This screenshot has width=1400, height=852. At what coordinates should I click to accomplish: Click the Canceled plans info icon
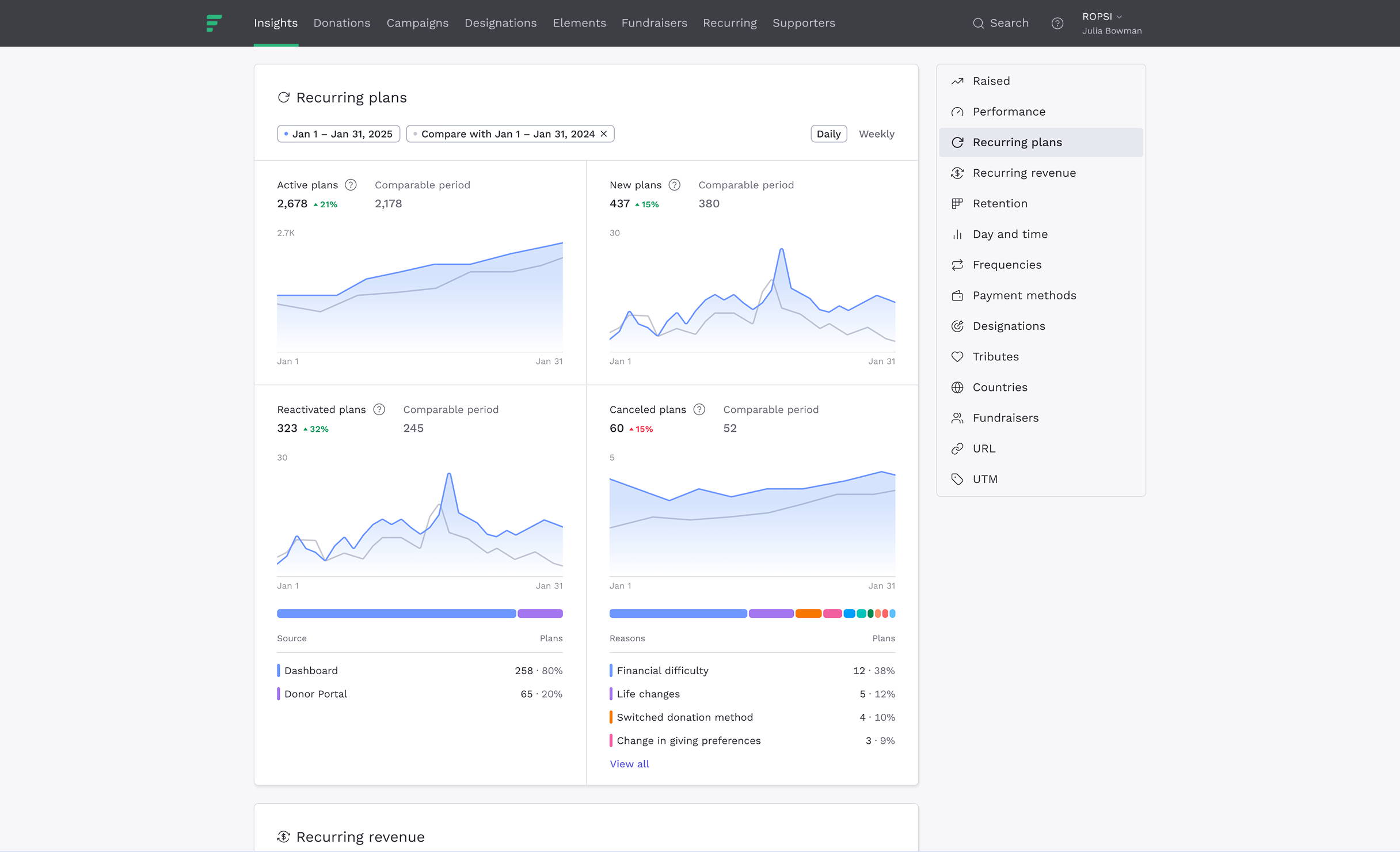[x=699, y=409]
